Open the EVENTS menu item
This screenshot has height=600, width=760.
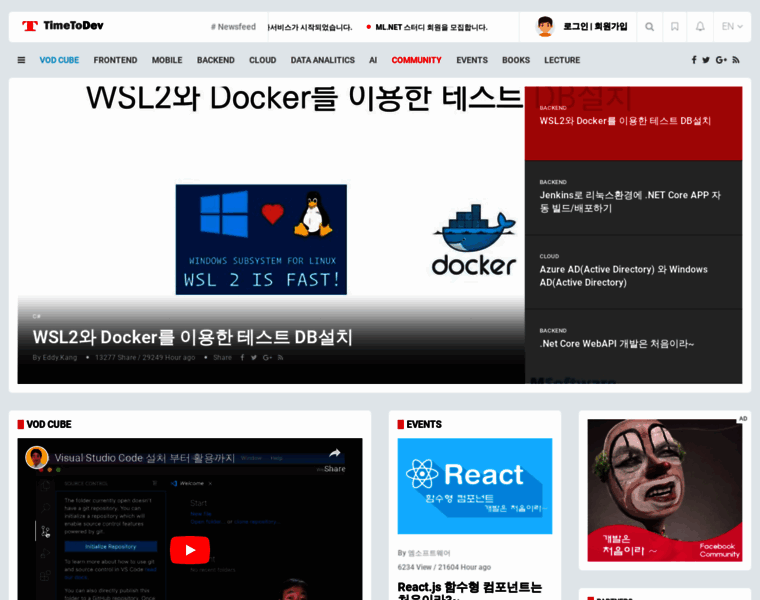[472, 60]
